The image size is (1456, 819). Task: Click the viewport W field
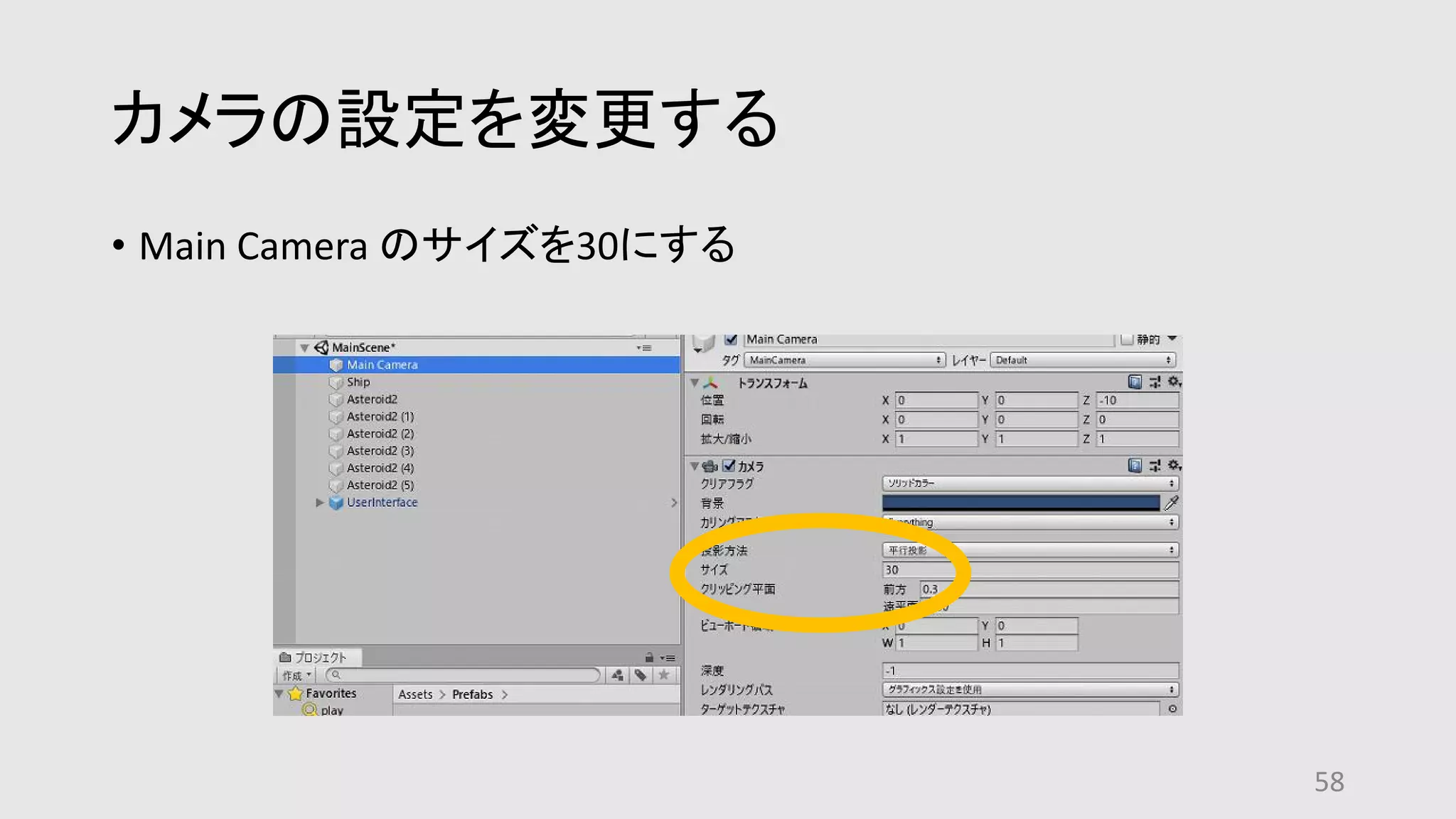click(x=936, y=643)
